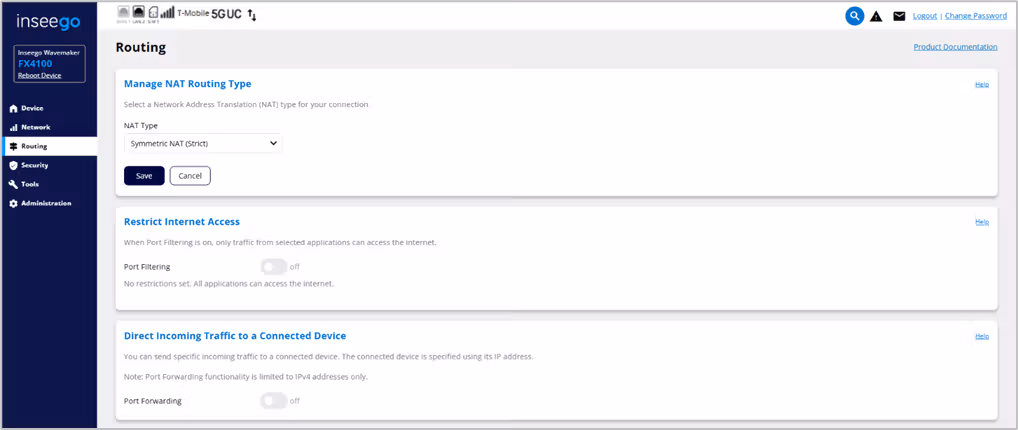The width and height of the screenshot is (1018, 430).
Task: Open Help for Restrict Internet Access
Action: click(981, 221)
